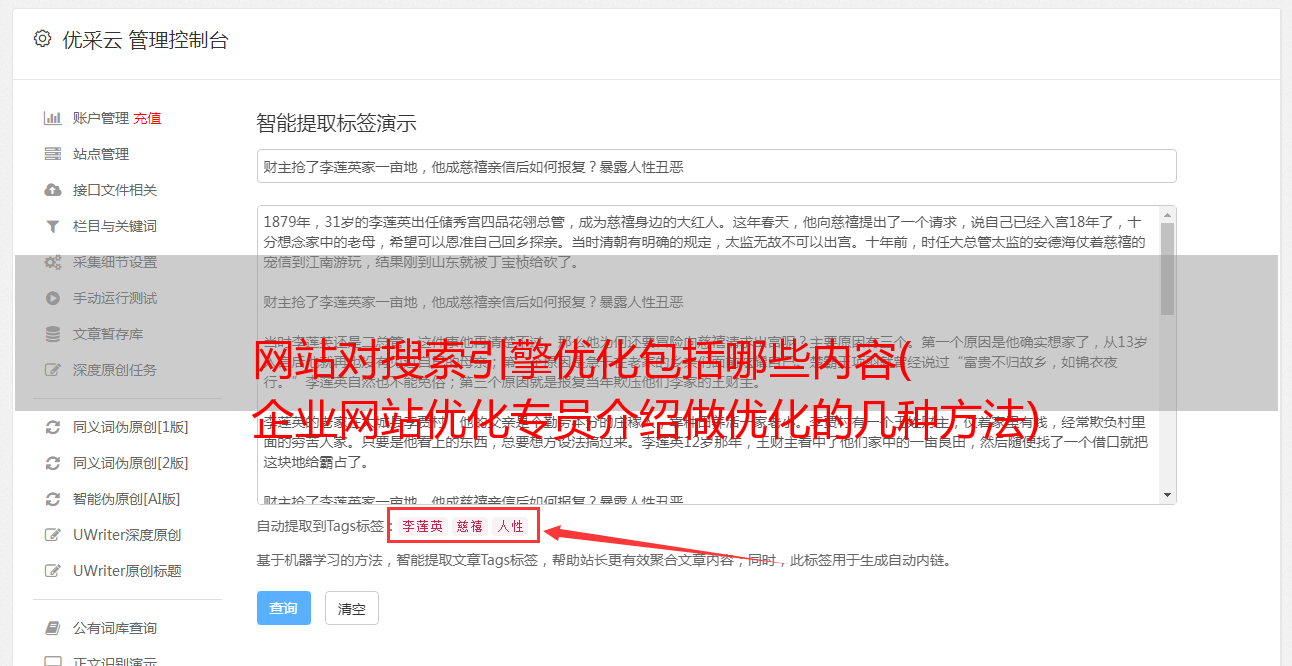Click the blue 查询 button

pyautogui.click(x=284, y=608)
